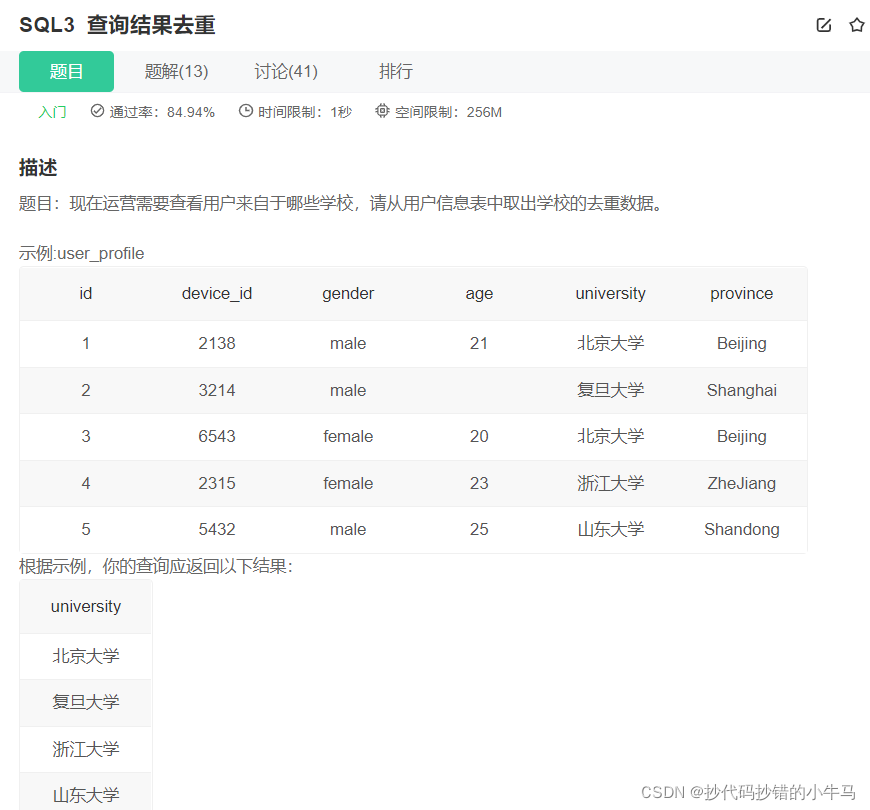Click the pass rate checkmark icon
Viewport: 870px width, 810px height.
pos(97,111)
